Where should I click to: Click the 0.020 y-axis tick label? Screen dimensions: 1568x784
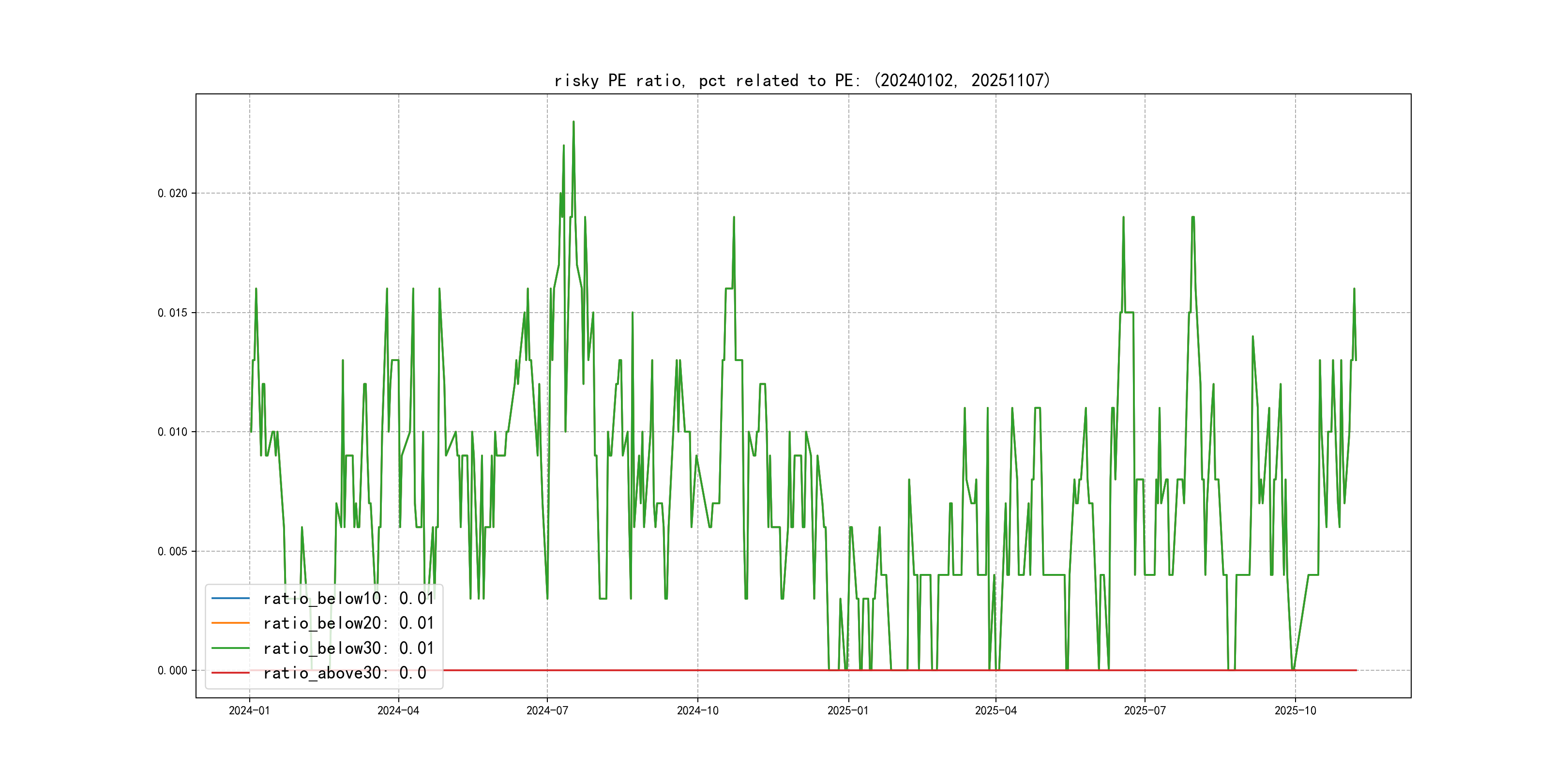(x=172, y=194)
